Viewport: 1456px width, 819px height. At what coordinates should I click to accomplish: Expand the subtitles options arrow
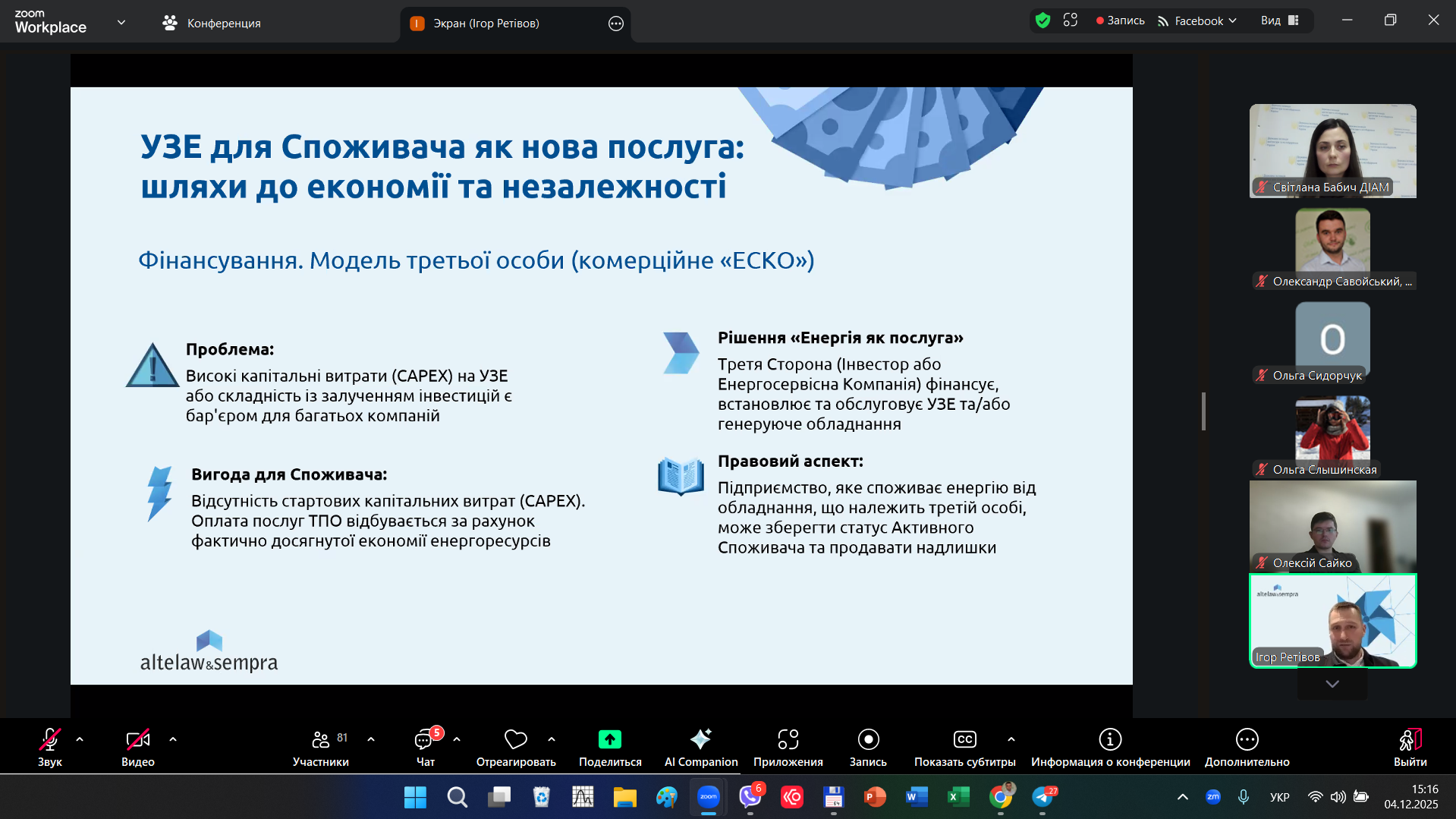pos(1011,739)
